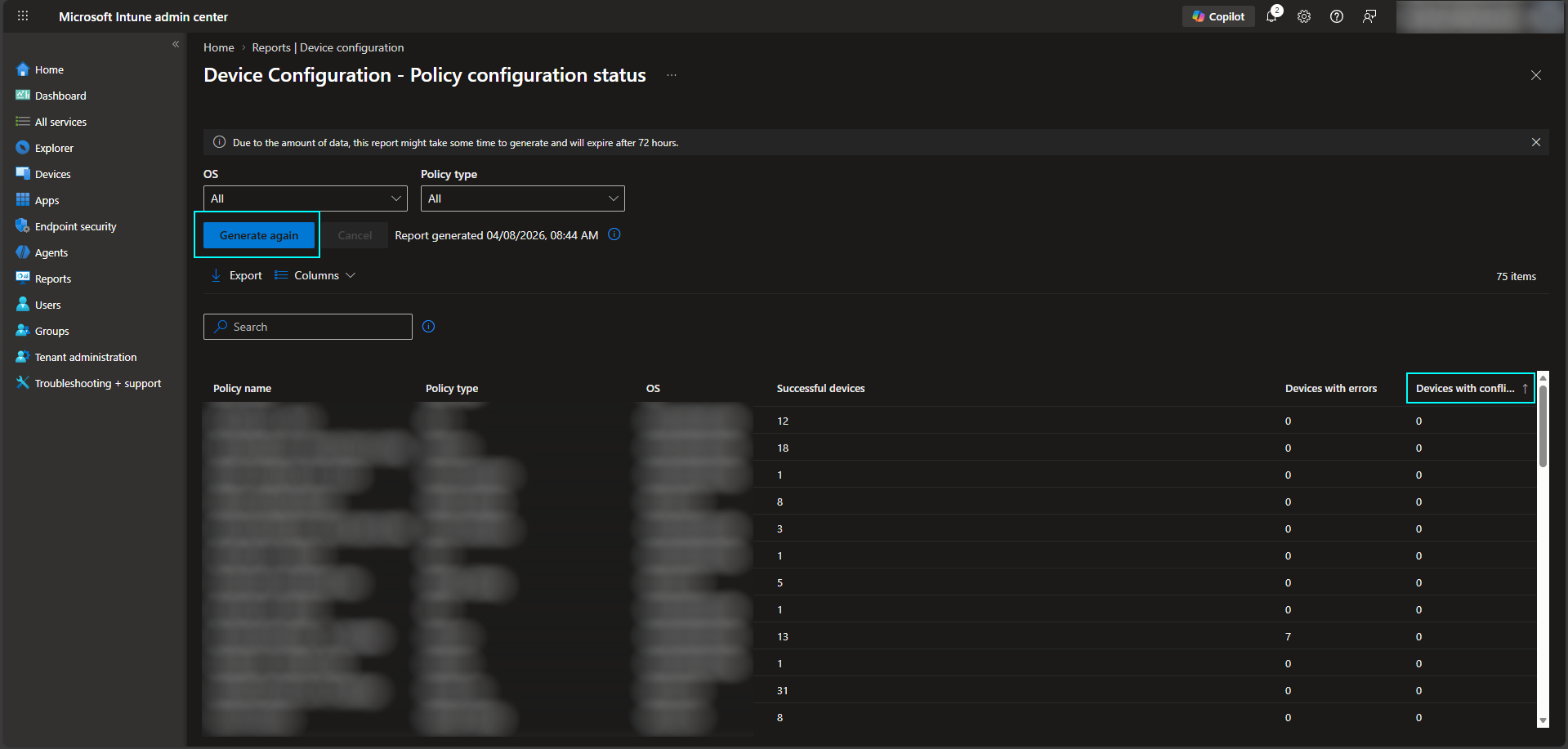Toggle sort on Devices with conflicts column

pos(1471,388)
